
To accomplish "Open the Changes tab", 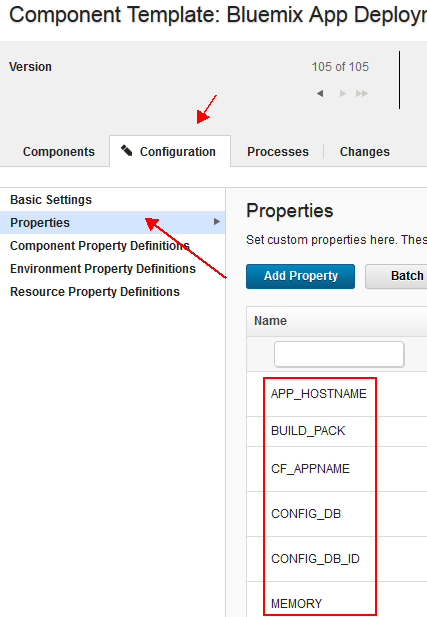I will 364,152.
